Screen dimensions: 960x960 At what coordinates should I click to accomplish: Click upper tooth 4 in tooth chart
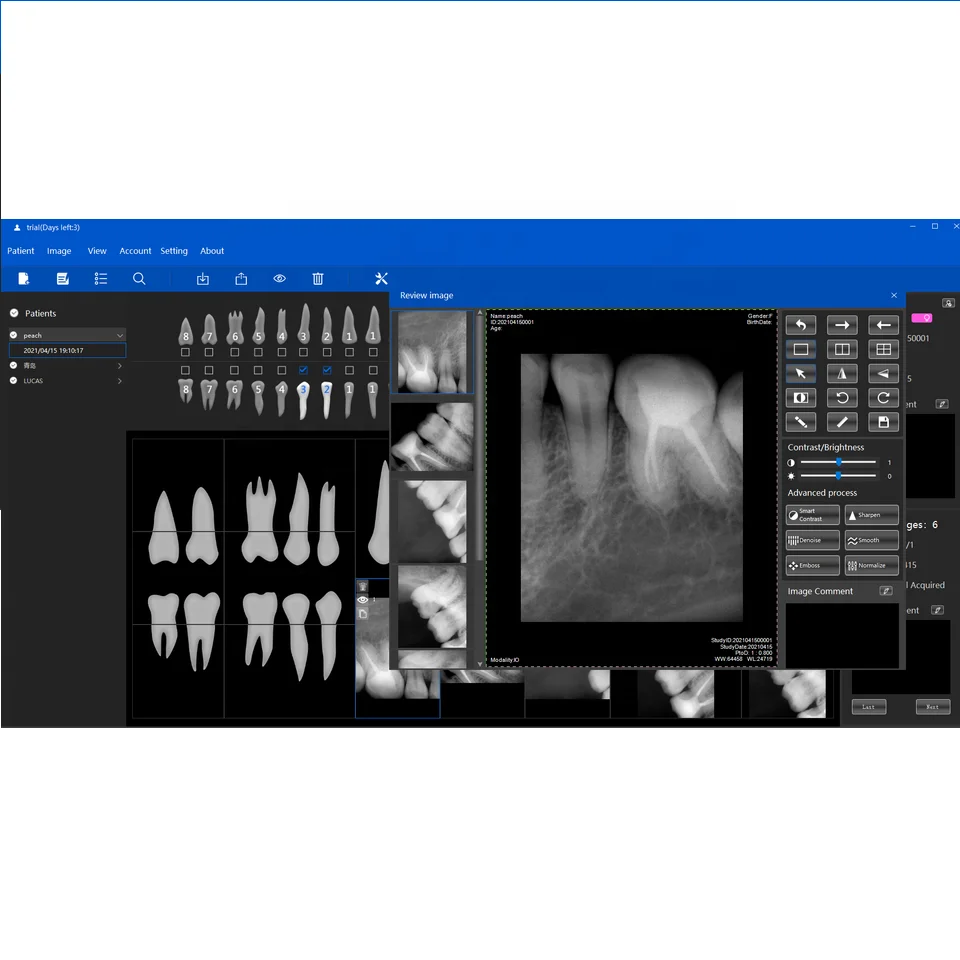282,325
